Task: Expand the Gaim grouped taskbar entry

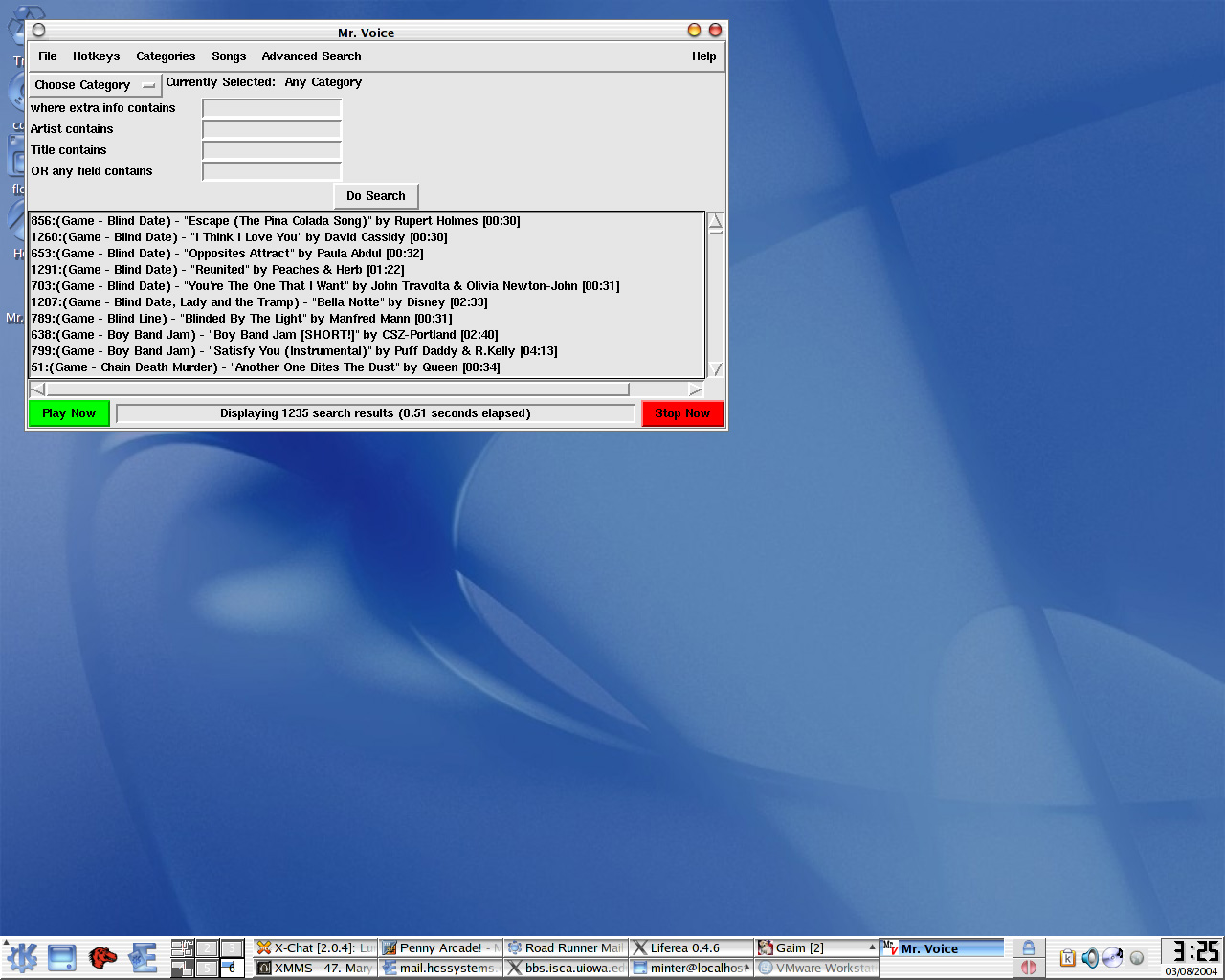Action: point(872,947)
